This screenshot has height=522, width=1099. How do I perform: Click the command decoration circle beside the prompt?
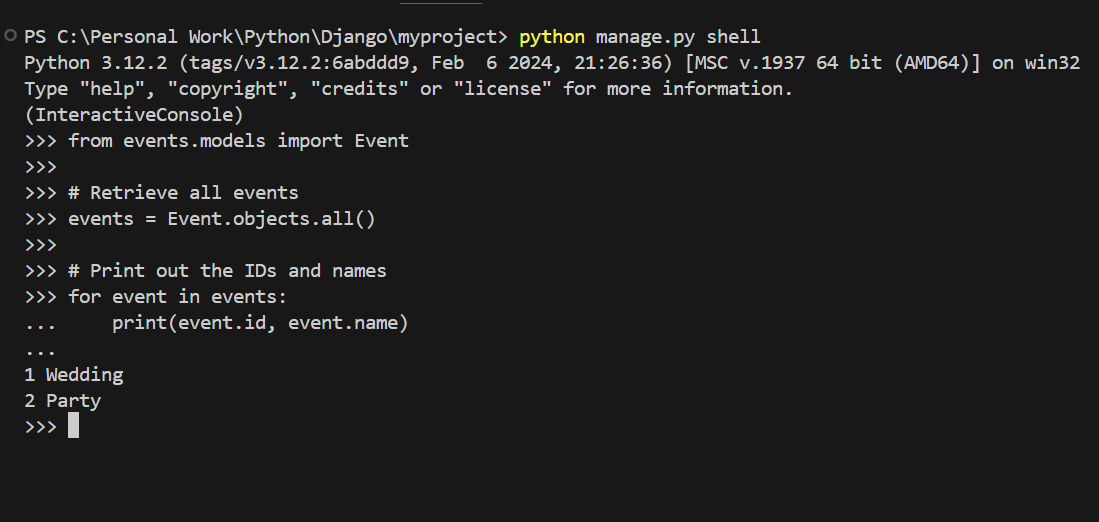[10, 36]
